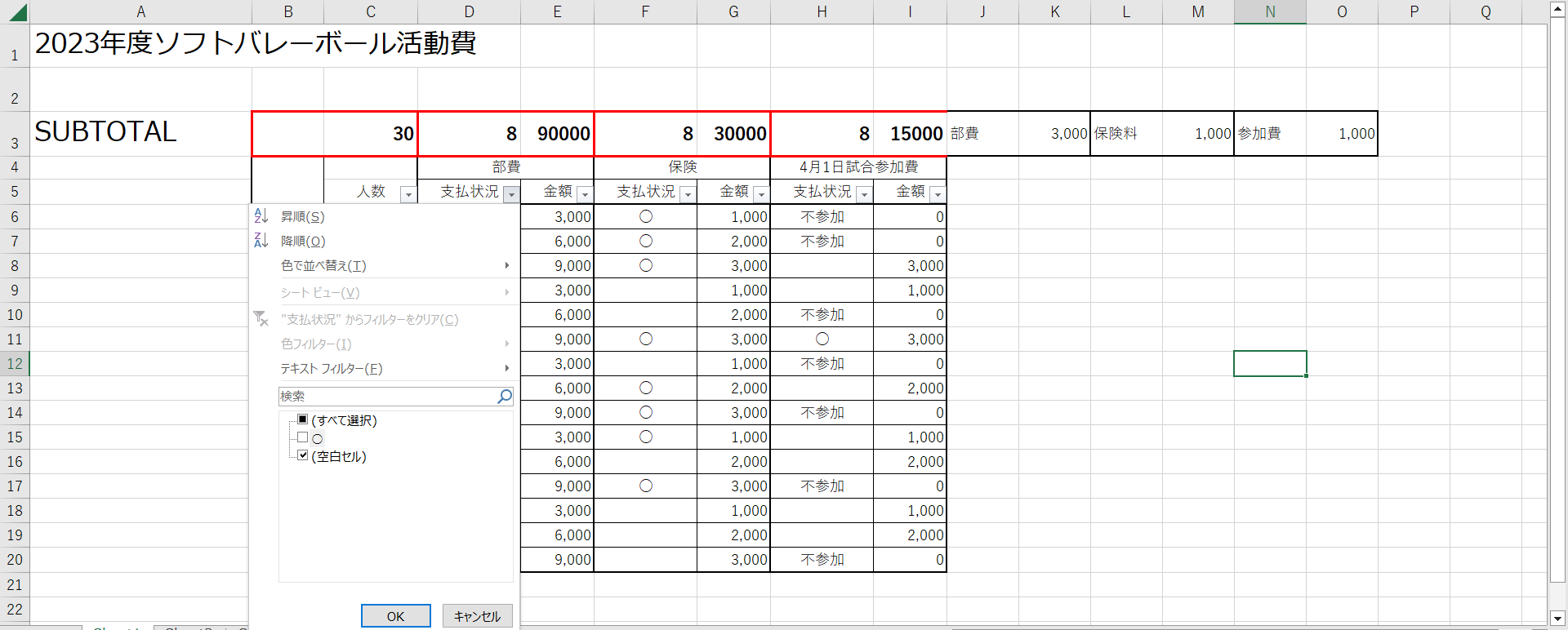The height and width of the screenshot is (630, 1568).
Task: Click the descending sort (降順) Z-A icon
Action: point(261,241)
